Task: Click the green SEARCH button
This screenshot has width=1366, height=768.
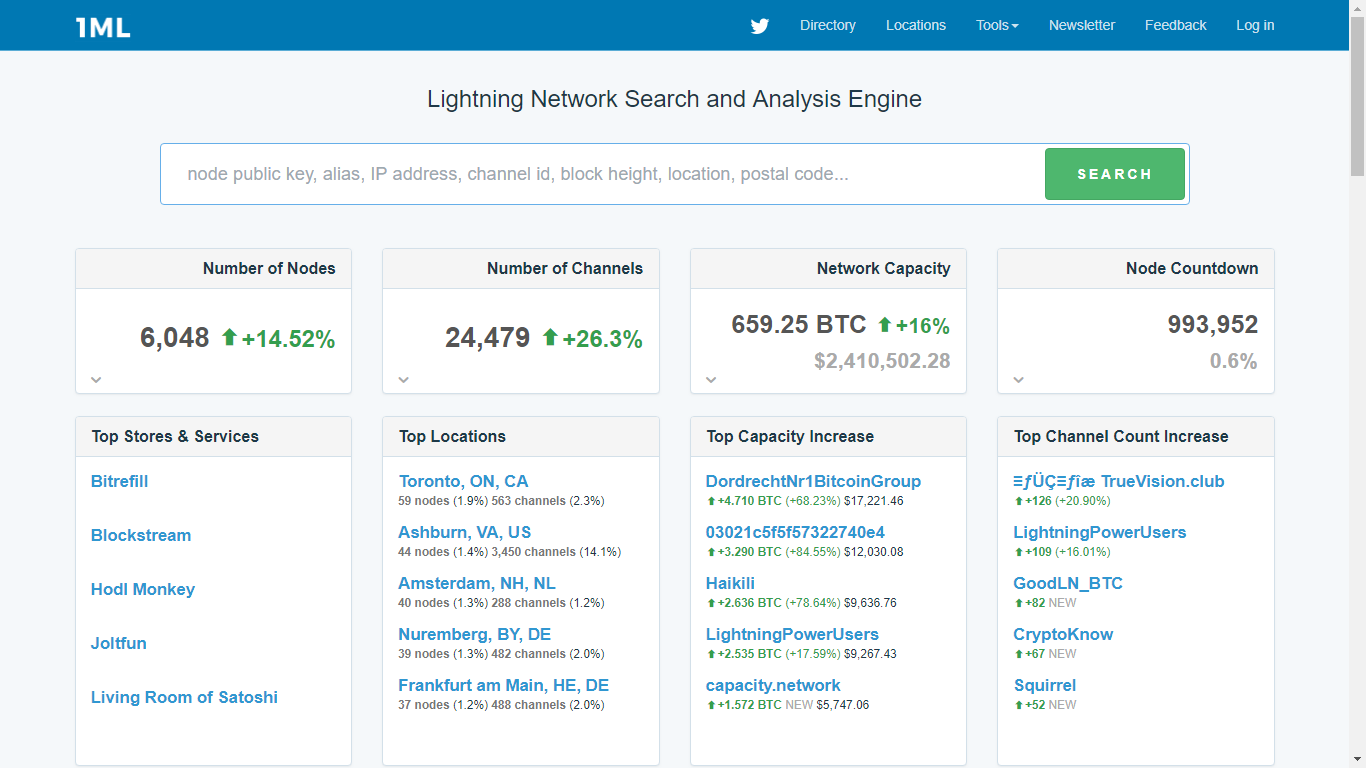Action: pyautogui.click(x=1114, y=173)
